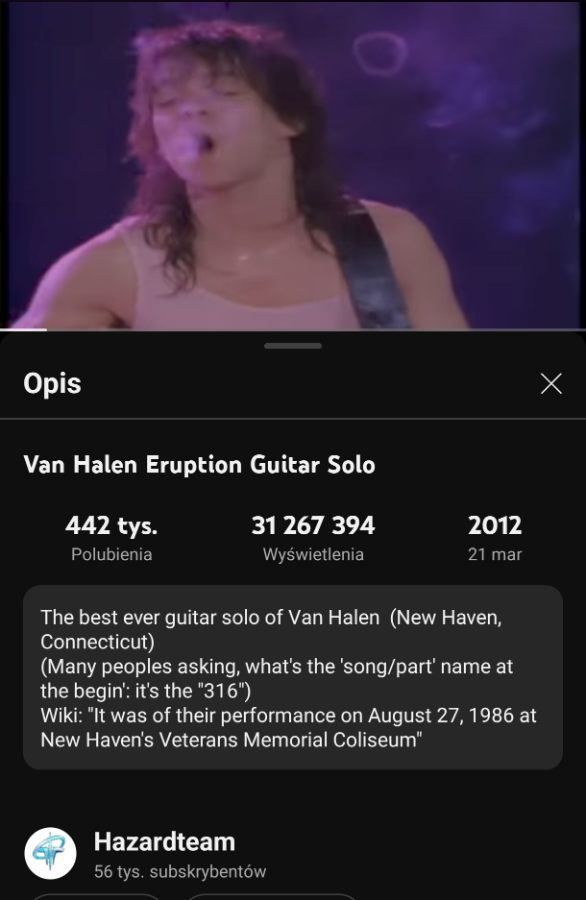The height and width of the screenshot is (900, 586).
Task: Tap the drag handle above Opis
Action: tap(293, 346)
